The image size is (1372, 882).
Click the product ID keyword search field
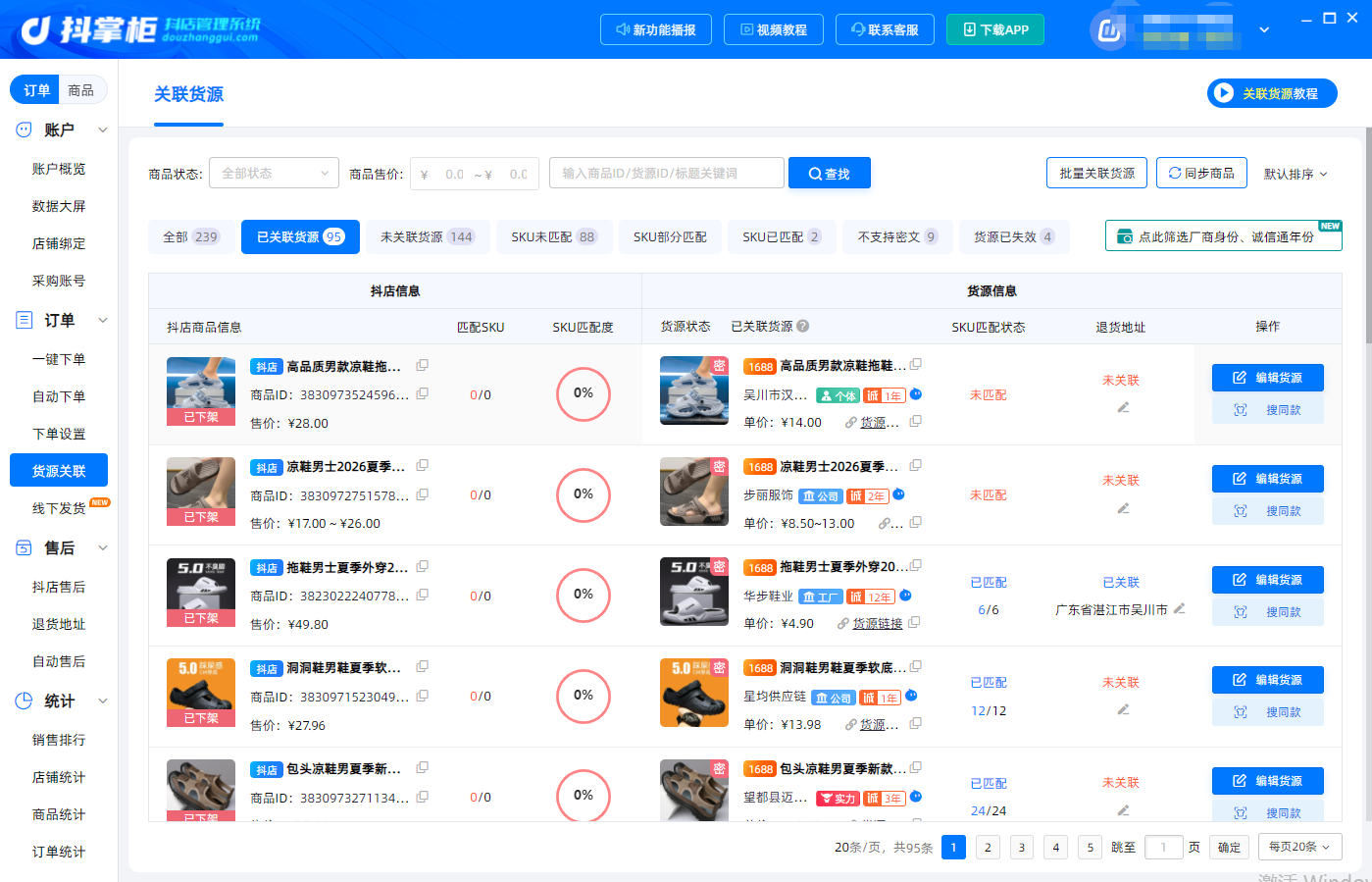pyautogui.click(x=667, y=174)
